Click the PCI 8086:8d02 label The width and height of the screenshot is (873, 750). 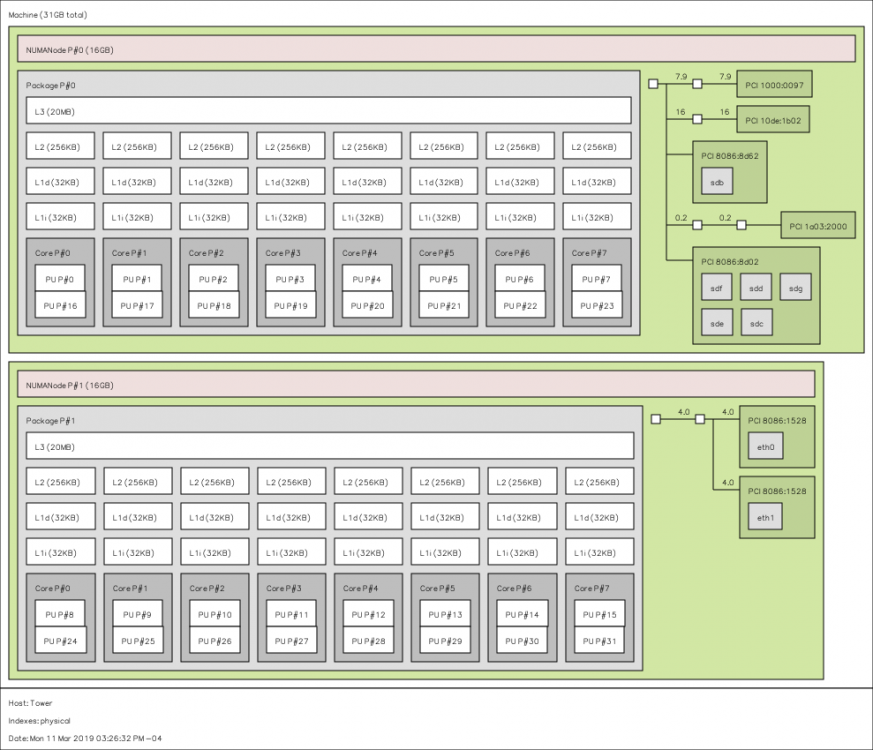[730, 262]
